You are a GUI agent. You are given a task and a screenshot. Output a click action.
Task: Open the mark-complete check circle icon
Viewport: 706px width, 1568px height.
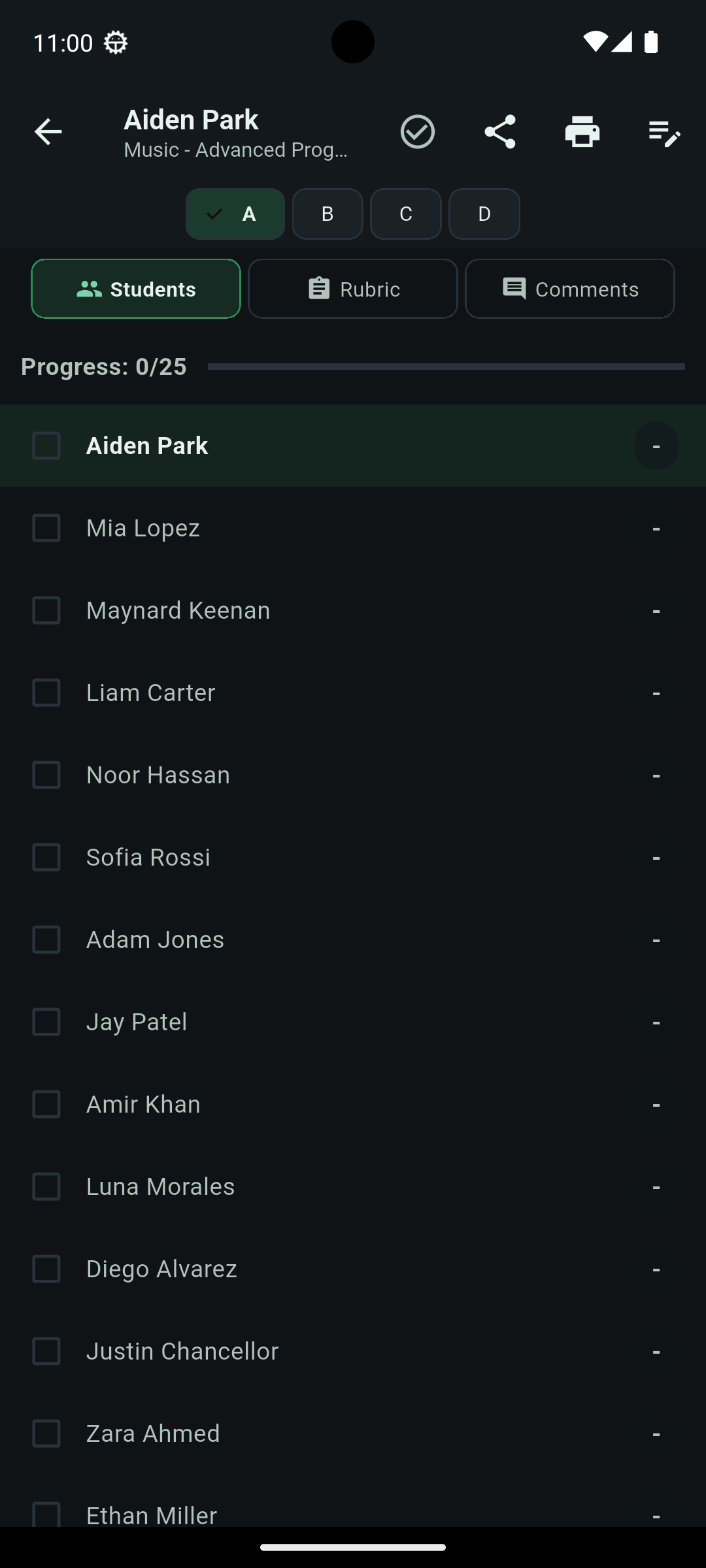(x=418, y=131)
